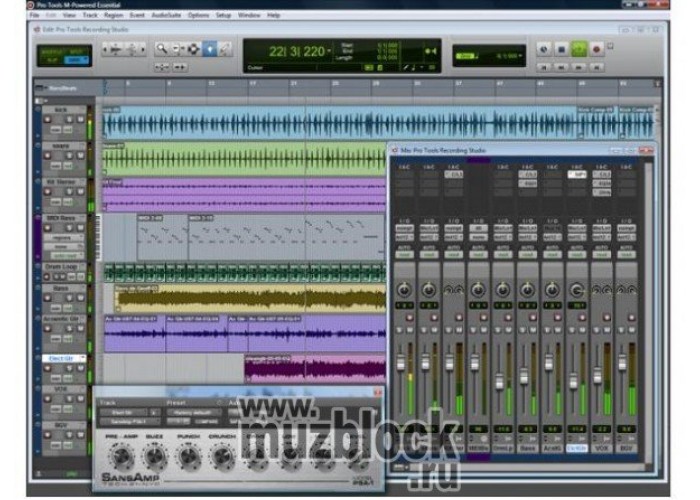Click the yellow Bass audio region
700x500 pixels.
point(250,298)
